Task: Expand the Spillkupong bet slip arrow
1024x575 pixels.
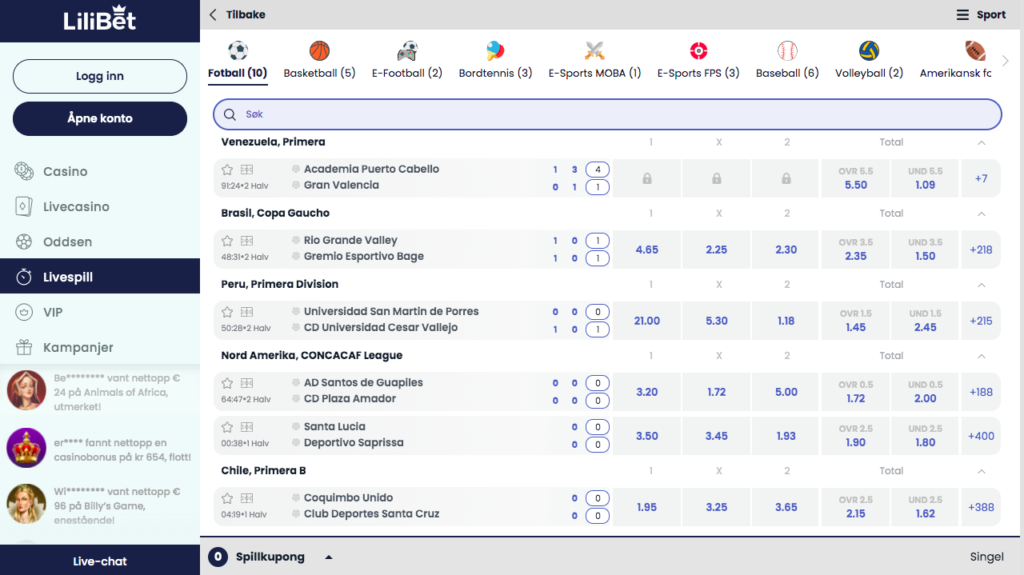Action: click(328, 557)
